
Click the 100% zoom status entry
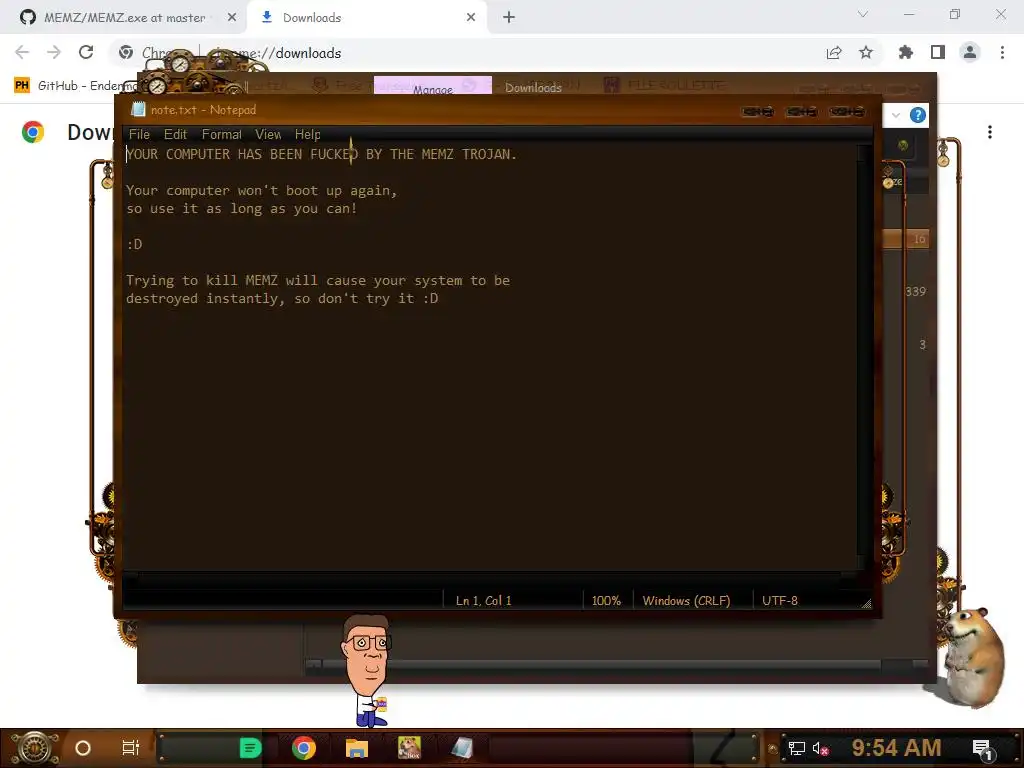point(606,600)
